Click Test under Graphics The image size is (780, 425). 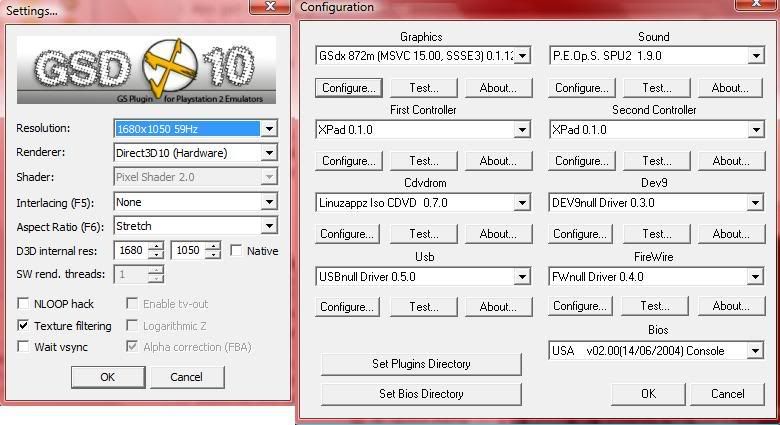[x=424, y=88]
